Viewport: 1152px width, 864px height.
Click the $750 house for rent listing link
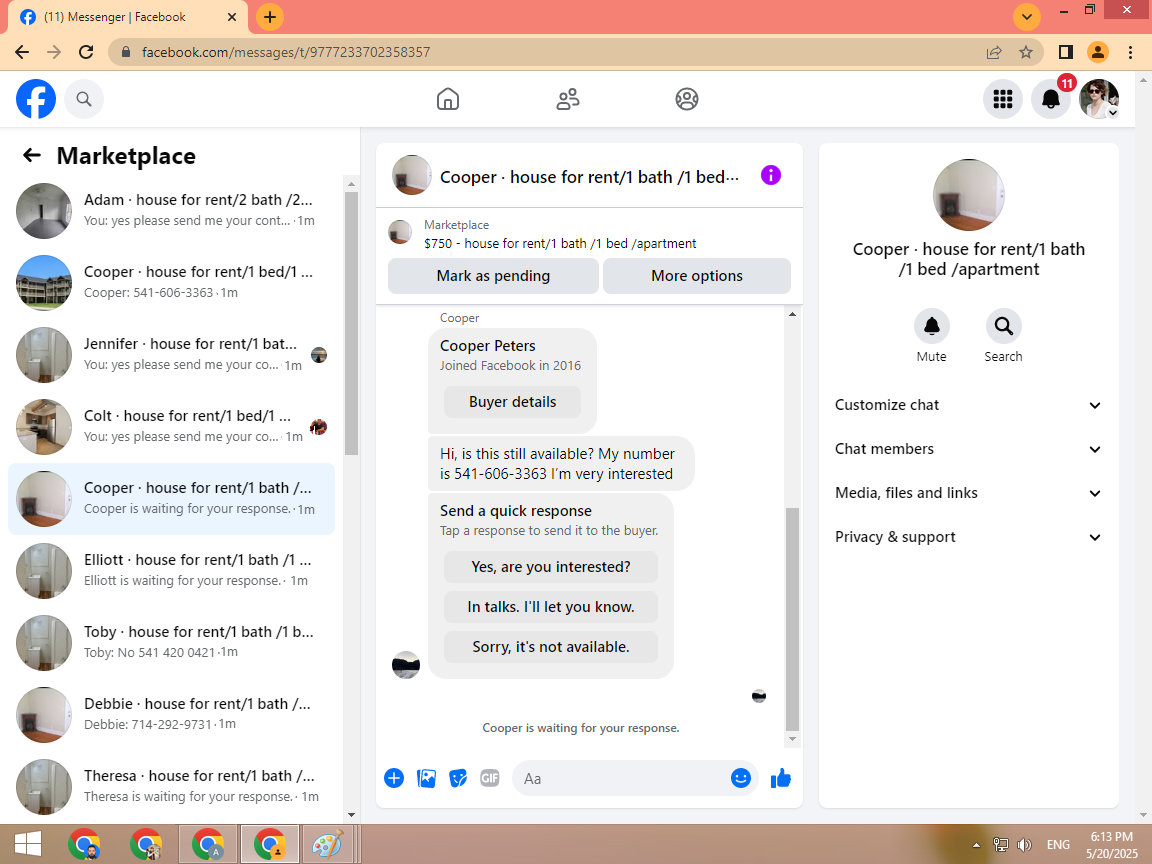point(560,243)
